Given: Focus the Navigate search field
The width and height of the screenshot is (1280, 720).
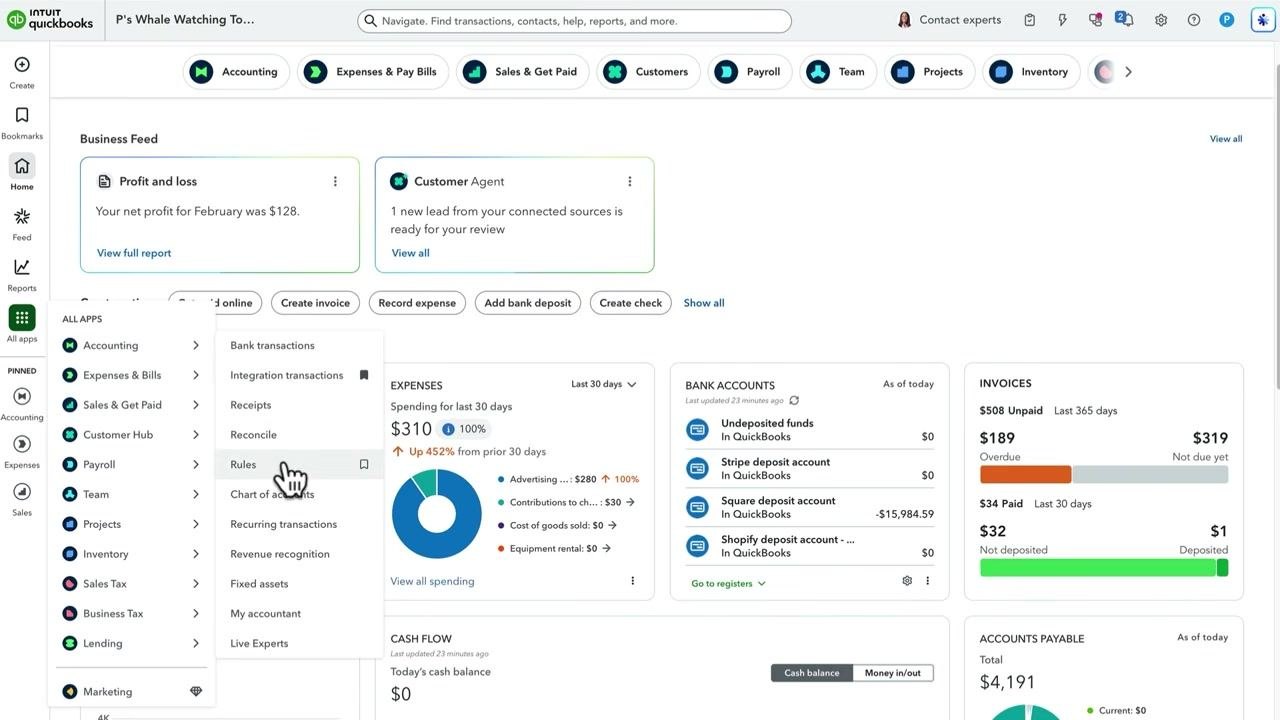Looking at the screenshot, I should (574, 20).
